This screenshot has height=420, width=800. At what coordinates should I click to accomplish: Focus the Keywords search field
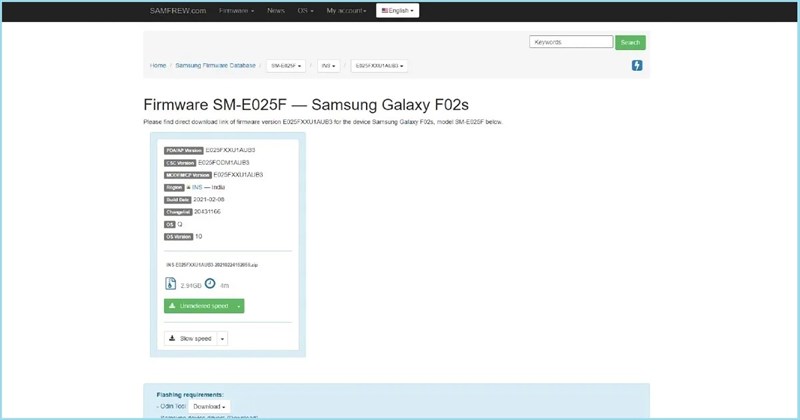point(571,42)
